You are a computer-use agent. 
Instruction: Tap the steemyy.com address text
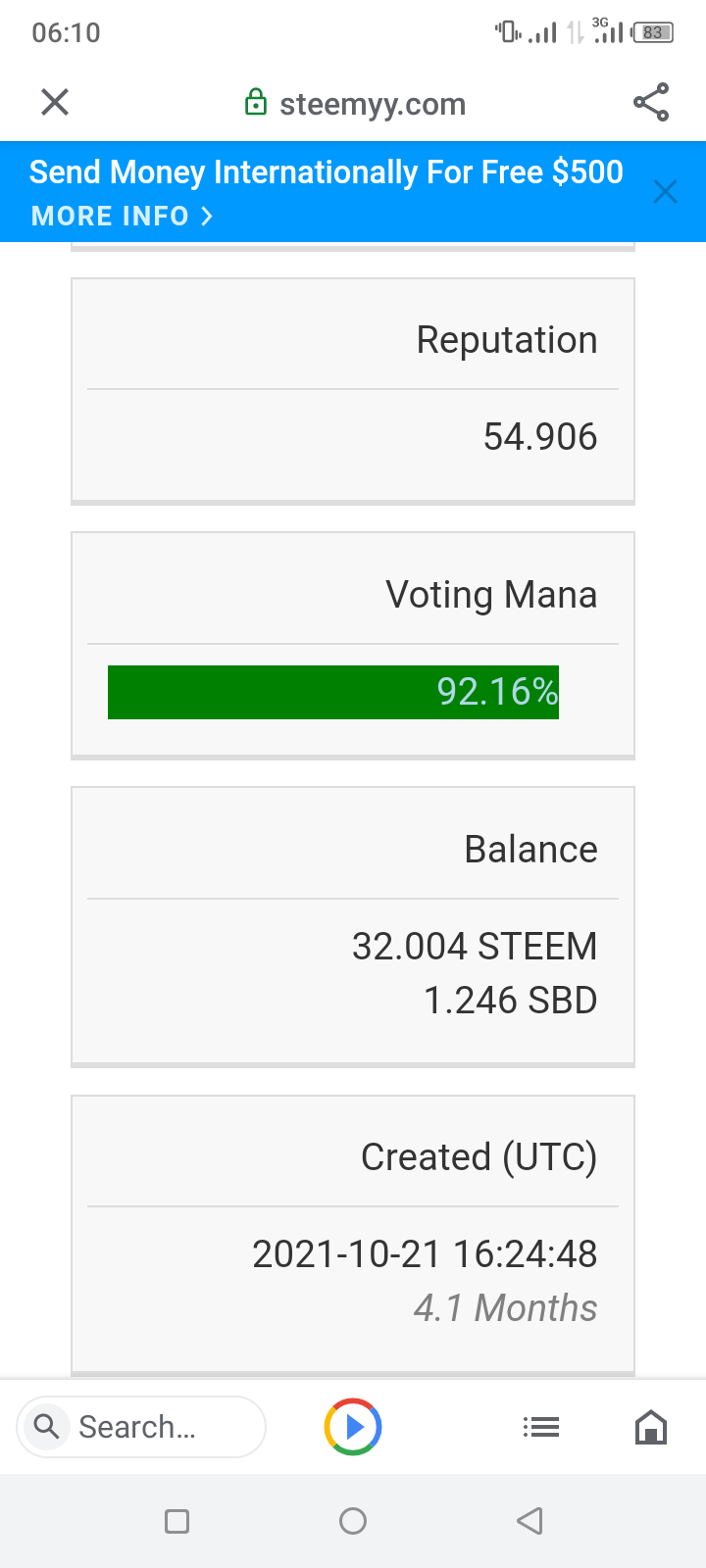tap(373, 104)
